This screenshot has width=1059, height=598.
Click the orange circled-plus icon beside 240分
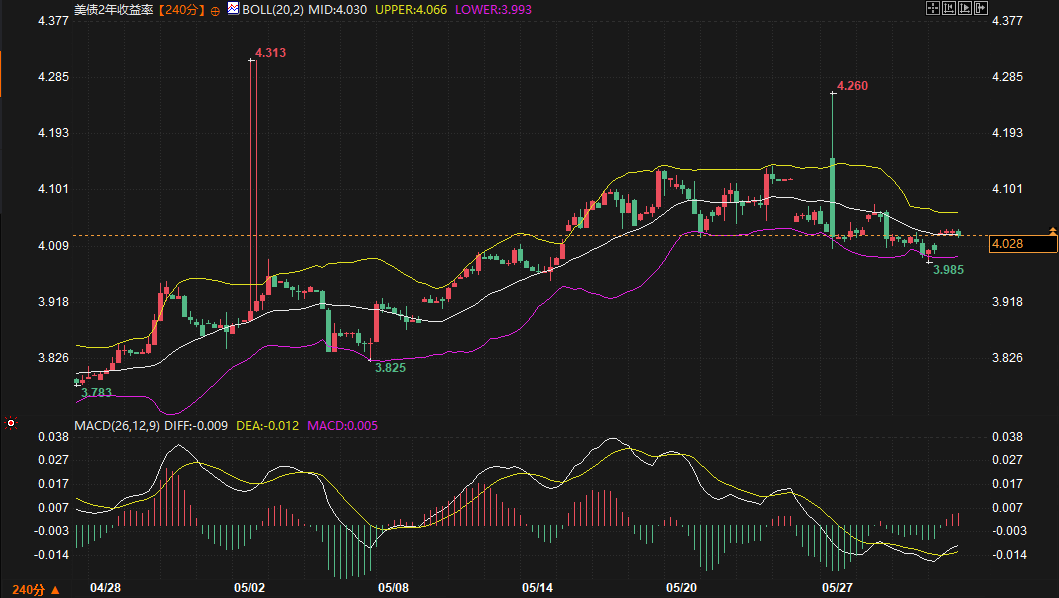click(x=215, y=11)
